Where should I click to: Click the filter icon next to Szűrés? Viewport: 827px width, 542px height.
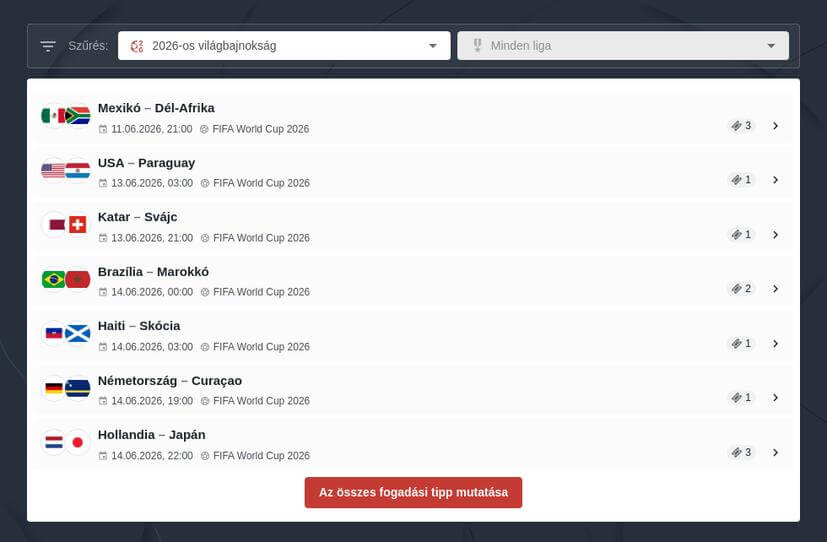pyautogui.click(x=48, y=46)
